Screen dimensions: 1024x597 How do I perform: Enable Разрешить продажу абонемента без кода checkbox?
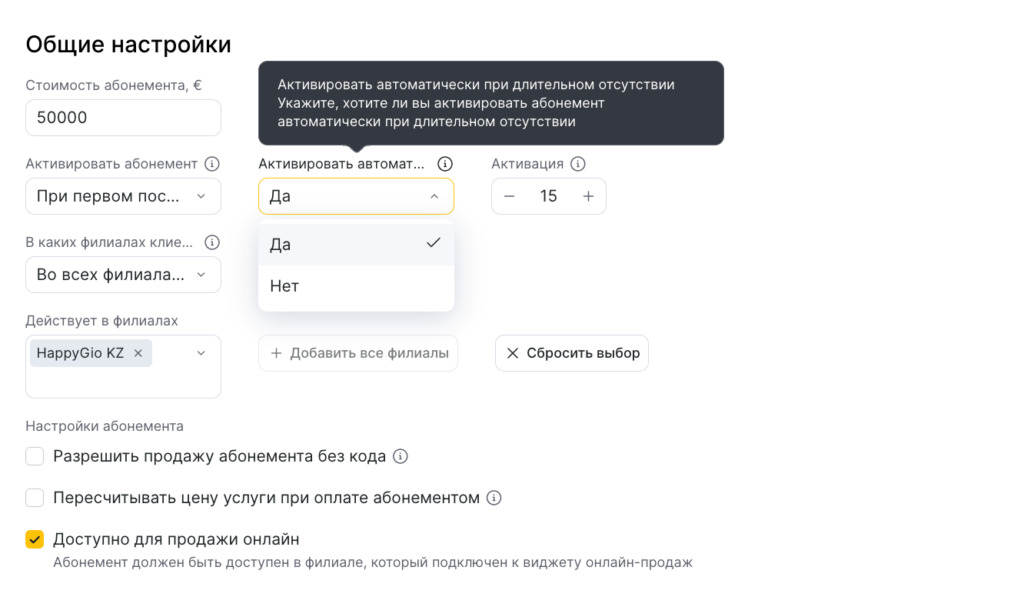tap(35, 457)
